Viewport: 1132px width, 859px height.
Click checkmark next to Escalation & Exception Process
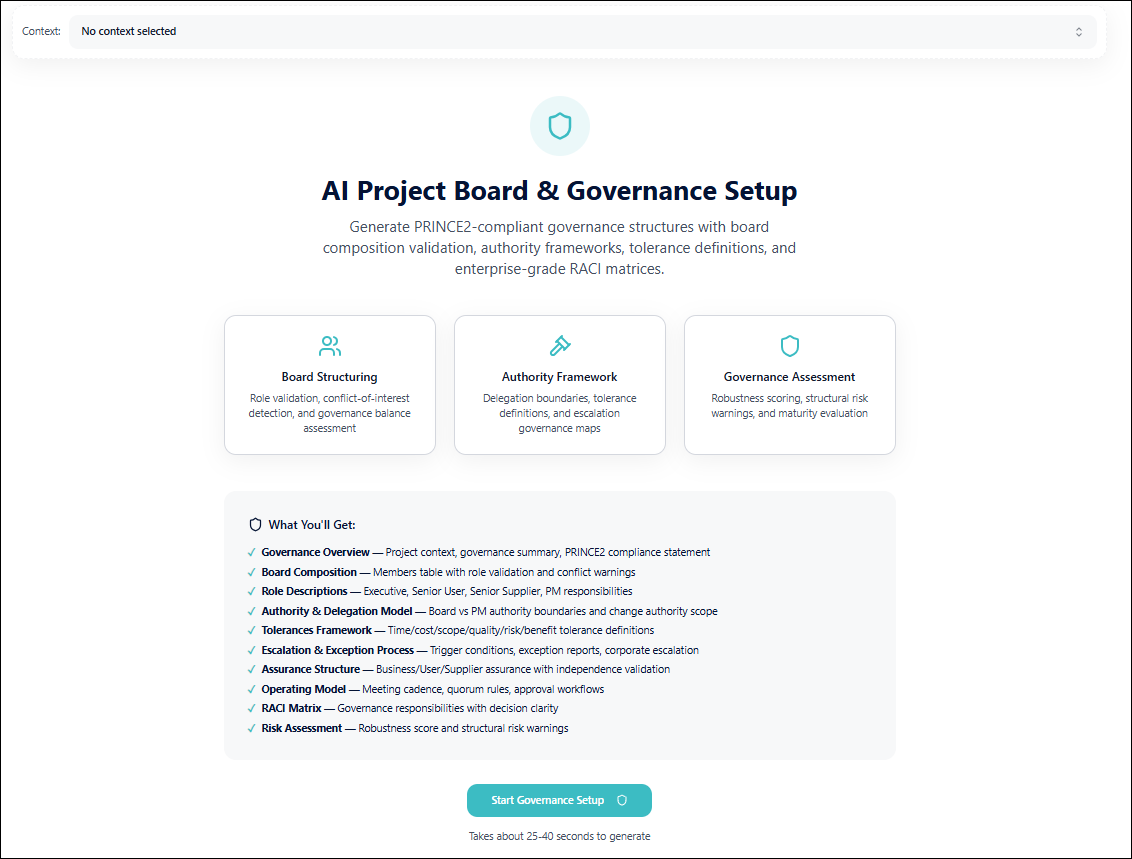251,650
